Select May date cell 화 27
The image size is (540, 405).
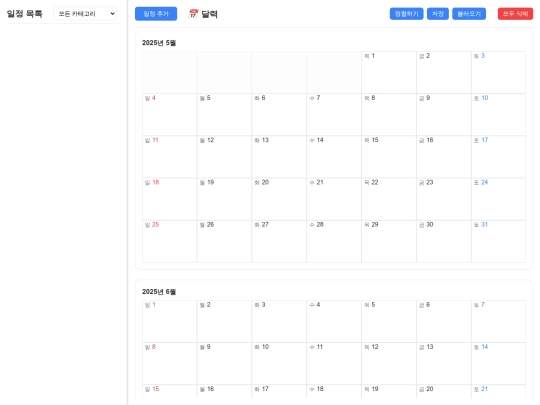[279, 241]
